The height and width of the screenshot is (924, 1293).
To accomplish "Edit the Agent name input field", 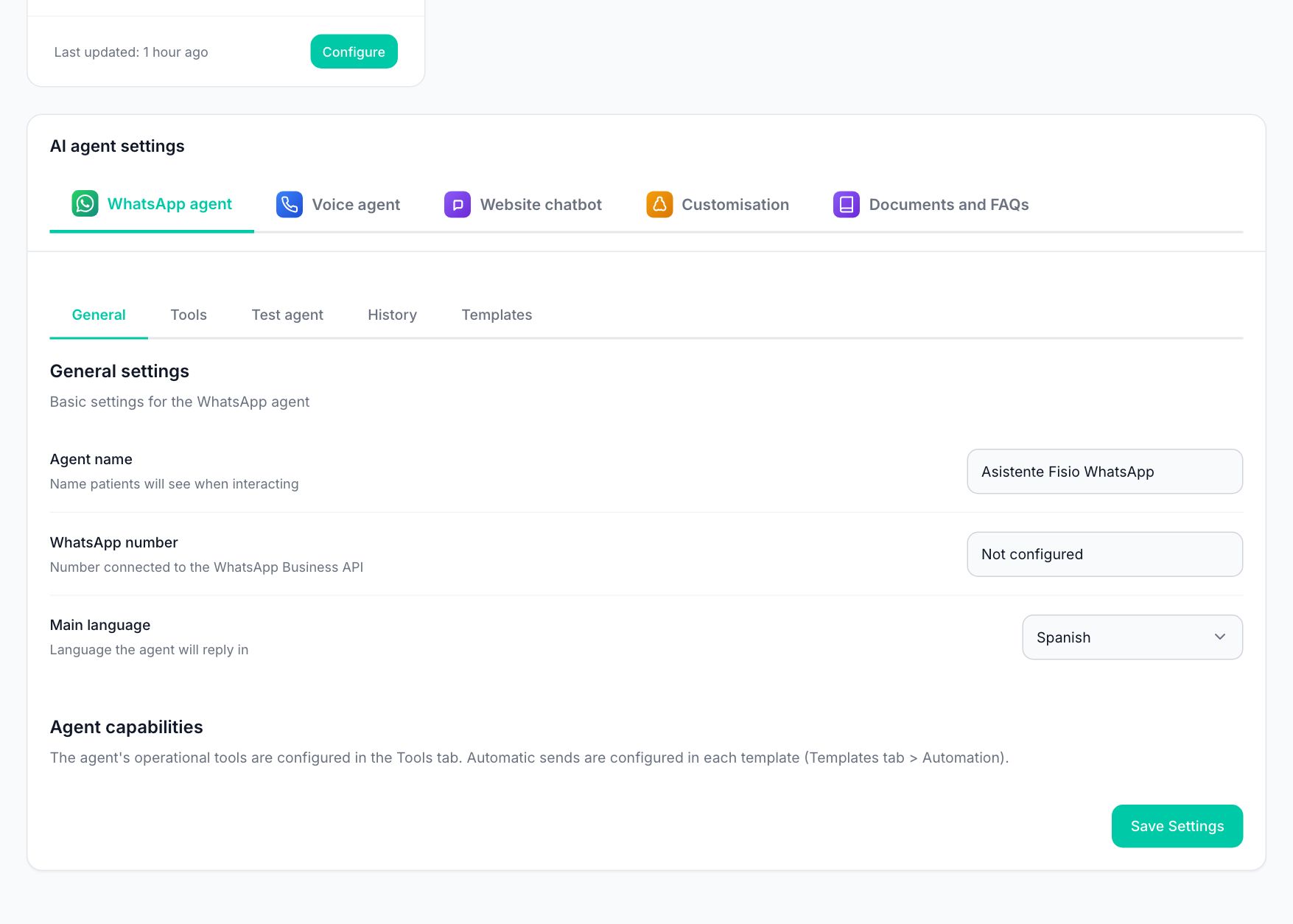I will coord(1104,472).
